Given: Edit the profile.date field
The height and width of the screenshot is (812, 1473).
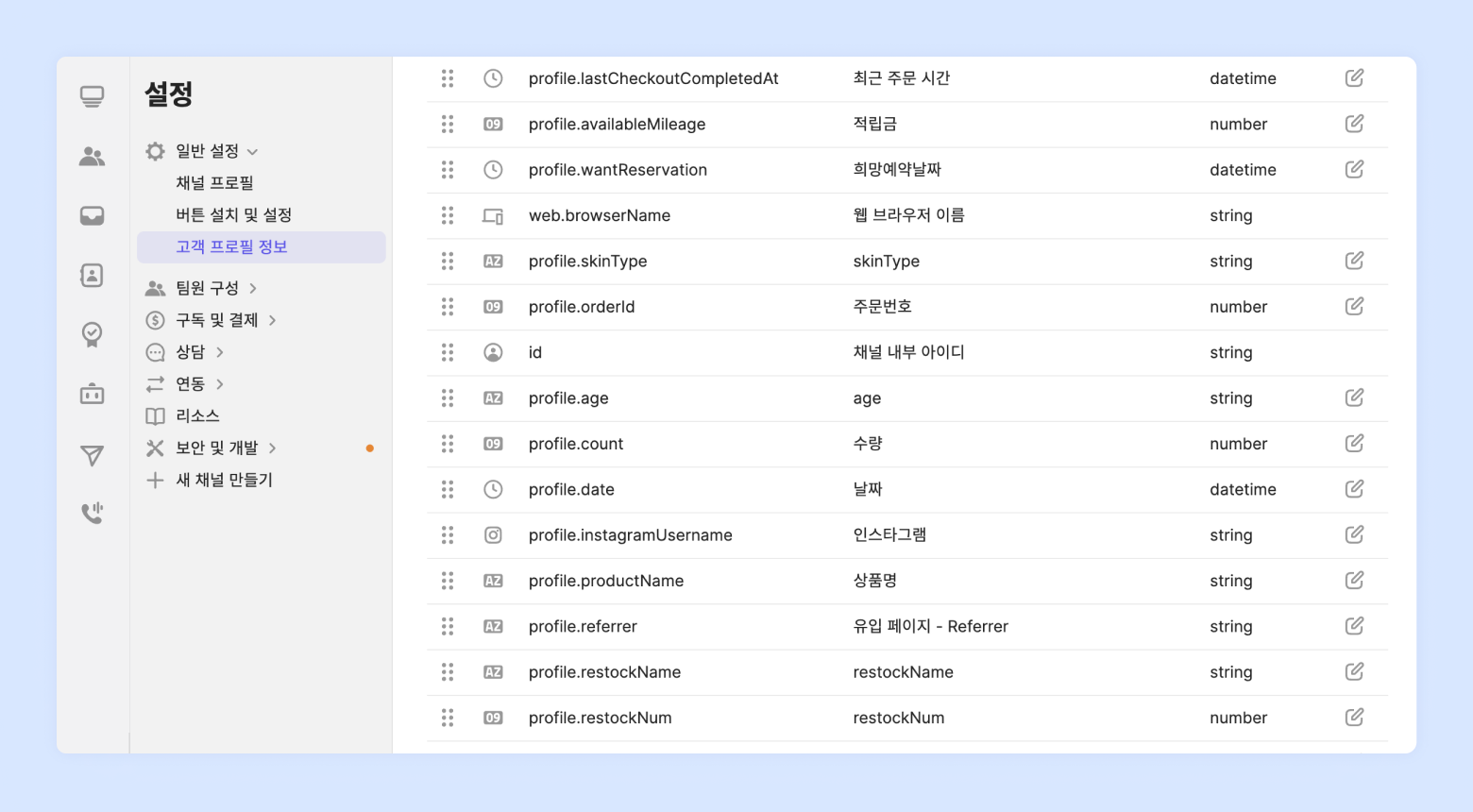Looking at the screenshot, I should coord(1354,489).
